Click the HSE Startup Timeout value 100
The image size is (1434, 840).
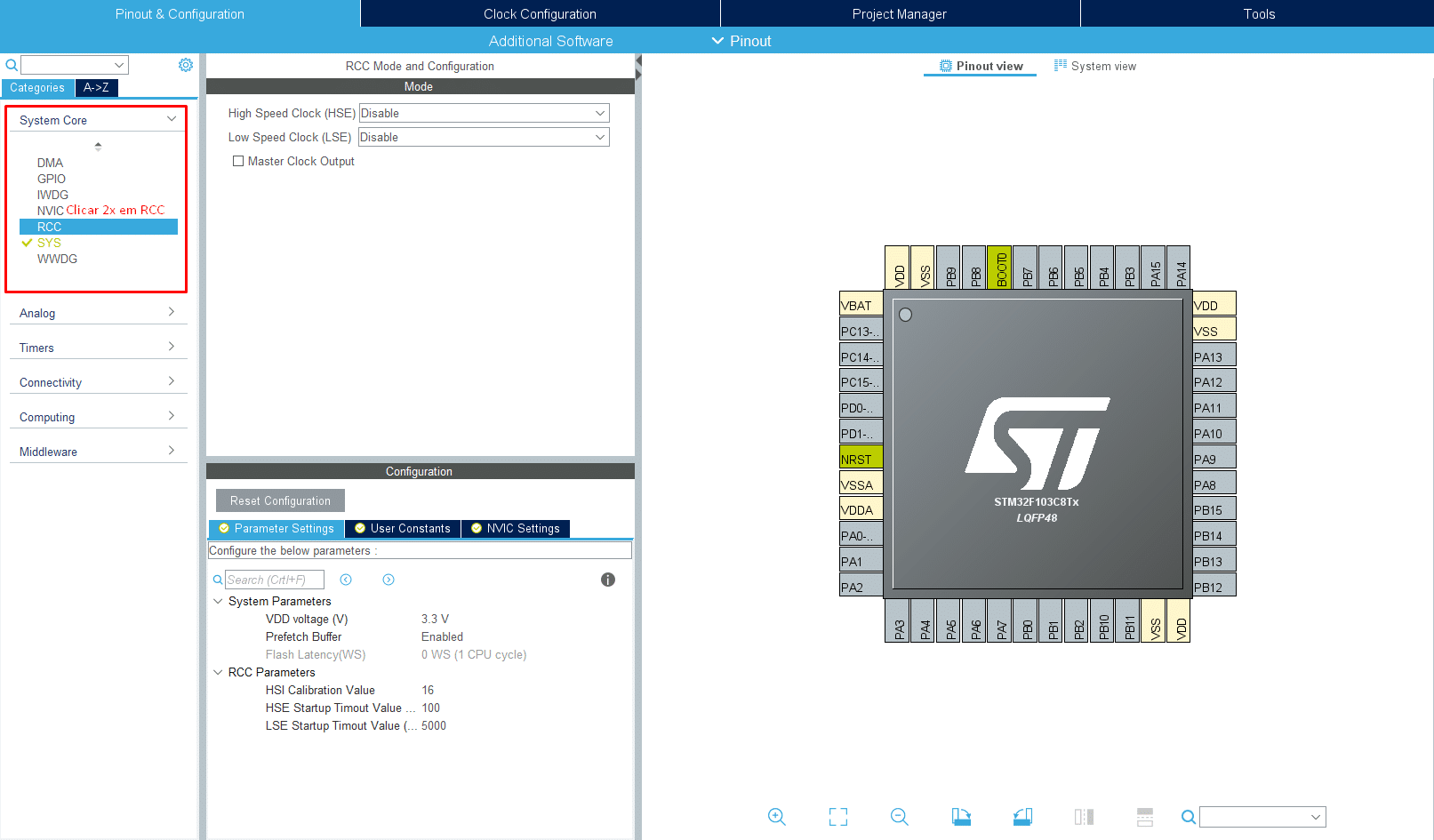tap(430, 708)
